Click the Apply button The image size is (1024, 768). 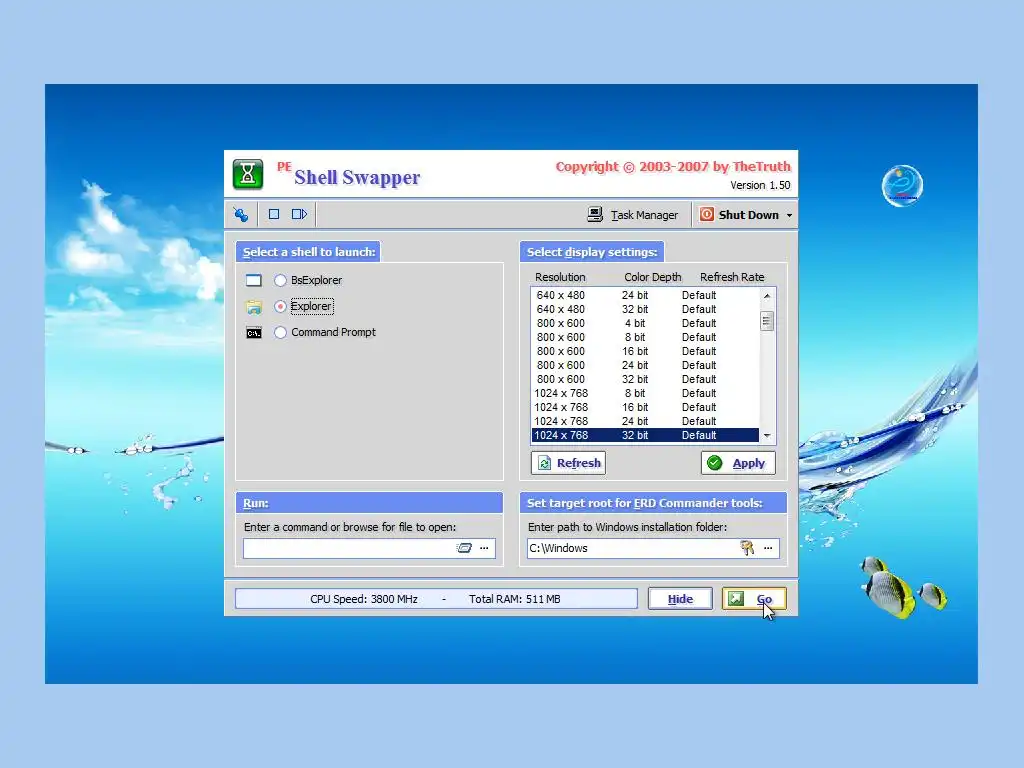(x=739, y=463)
